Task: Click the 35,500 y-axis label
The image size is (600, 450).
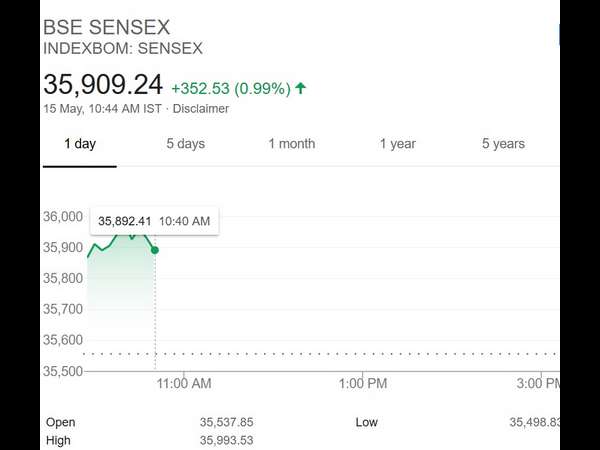Action: (x=63, y=371)
